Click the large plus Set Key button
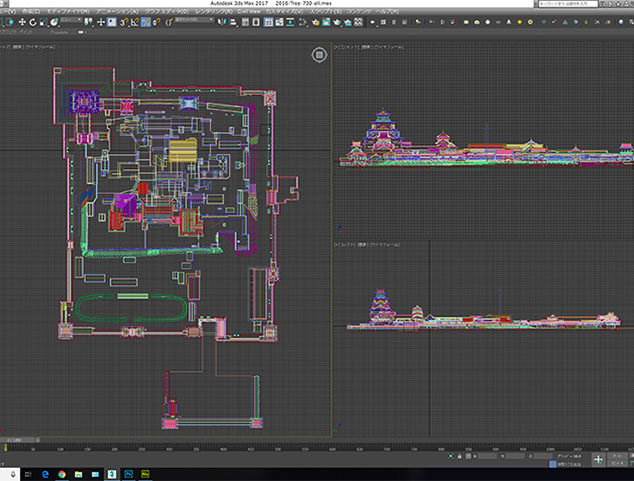Screen dimensions: 634x481 [599, 460]
